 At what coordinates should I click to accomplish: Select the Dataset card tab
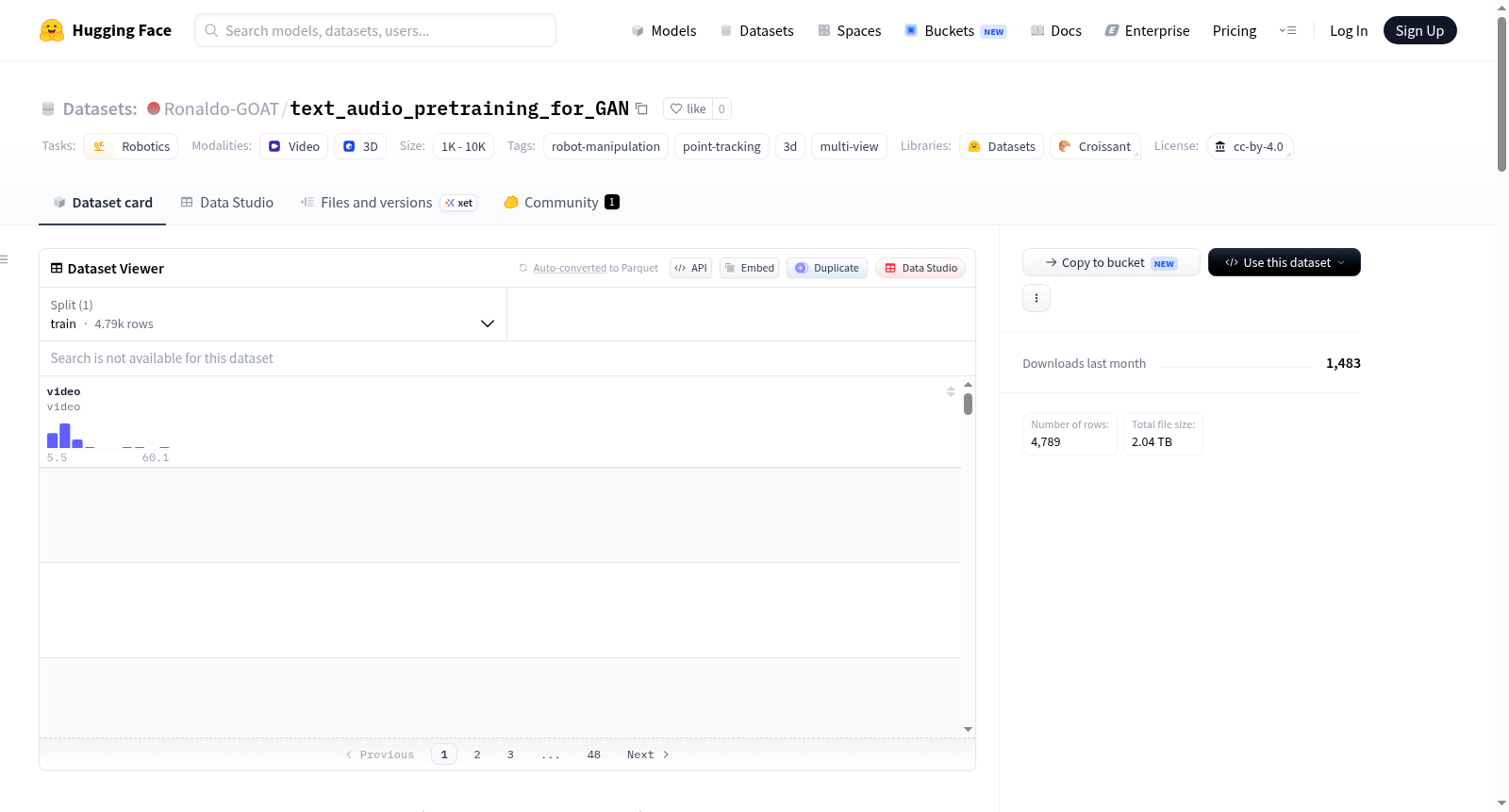click(102, 202)
